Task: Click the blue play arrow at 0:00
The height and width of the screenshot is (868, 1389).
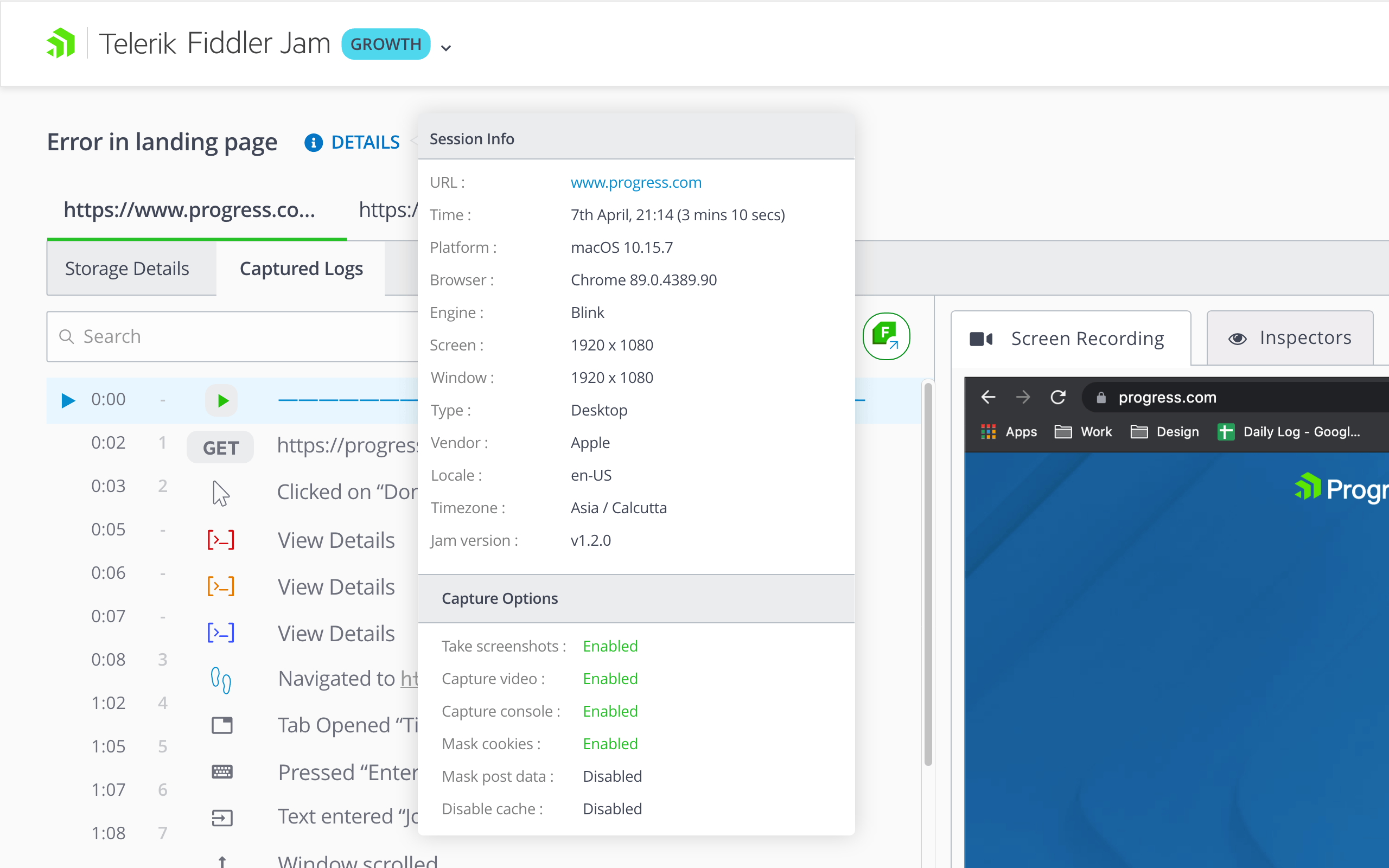Action: pyautogui.click(x=68, y=400)
